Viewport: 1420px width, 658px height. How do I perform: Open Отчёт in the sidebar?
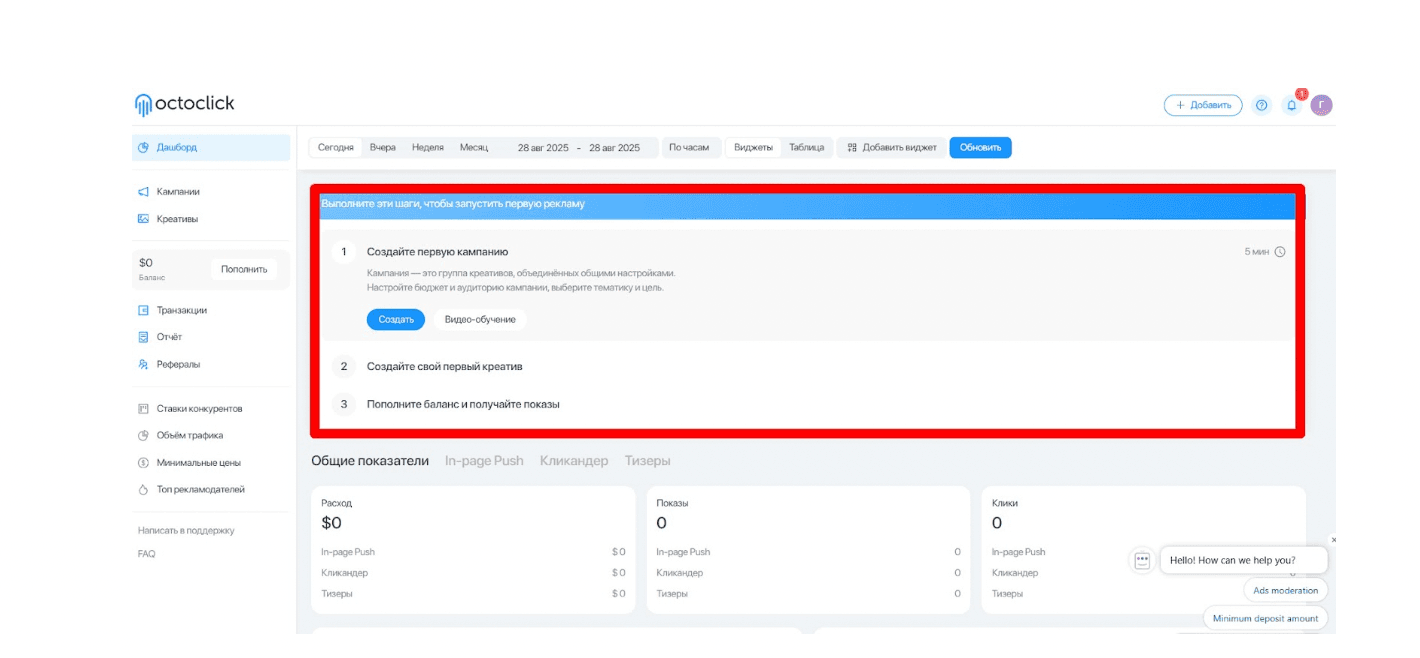click(169, 337)
